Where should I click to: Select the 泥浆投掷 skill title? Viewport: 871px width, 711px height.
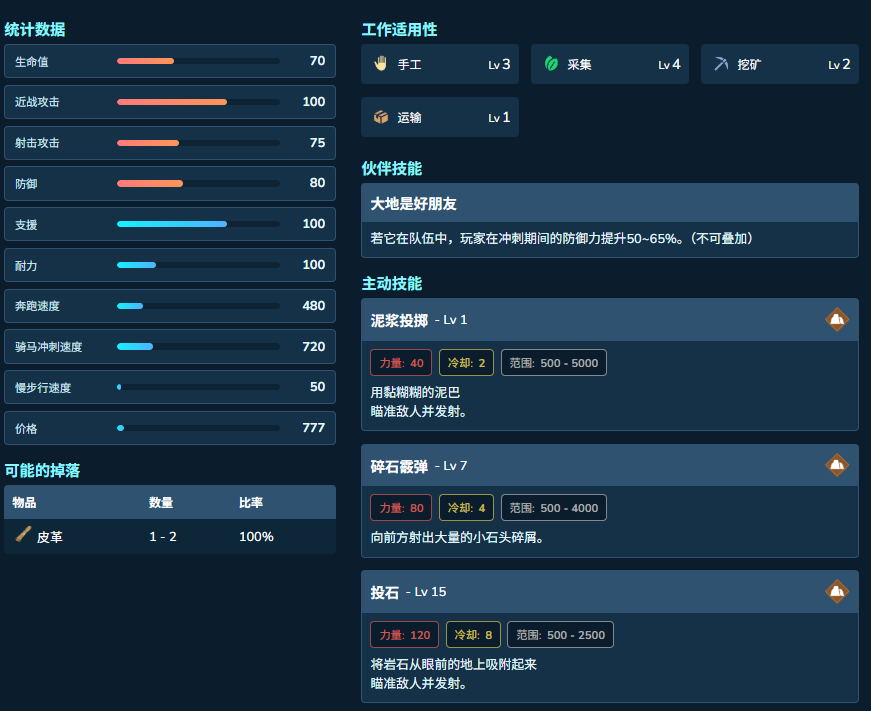399,321
